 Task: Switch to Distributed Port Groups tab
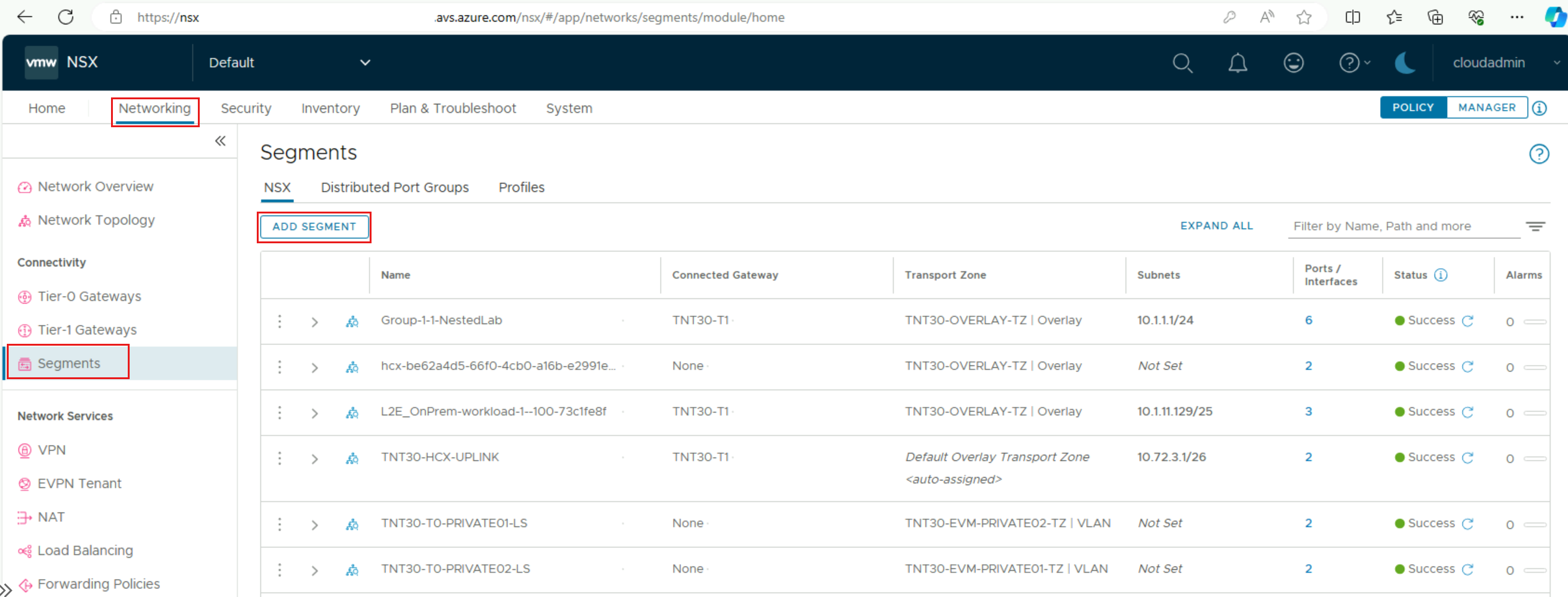click(x=394, y=187)
